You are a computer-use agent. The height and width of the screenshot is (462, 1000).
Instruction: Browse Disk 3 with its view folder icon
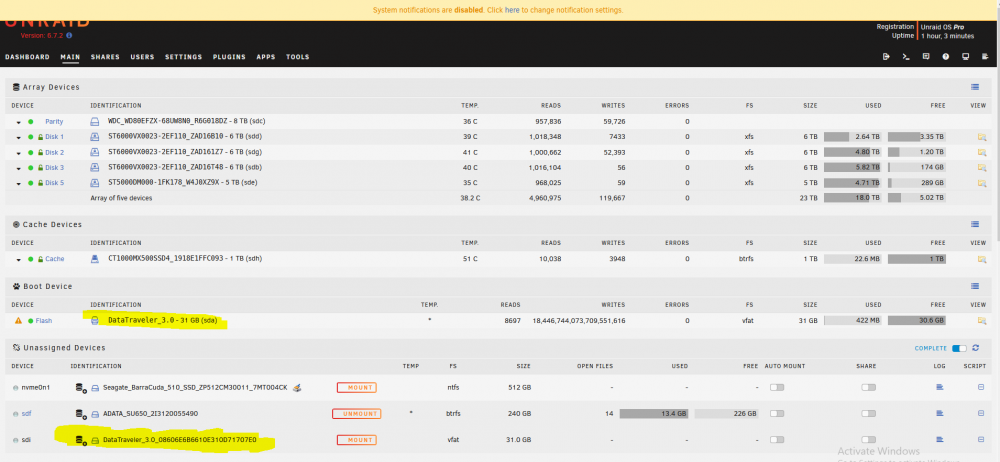pos(982,167)
